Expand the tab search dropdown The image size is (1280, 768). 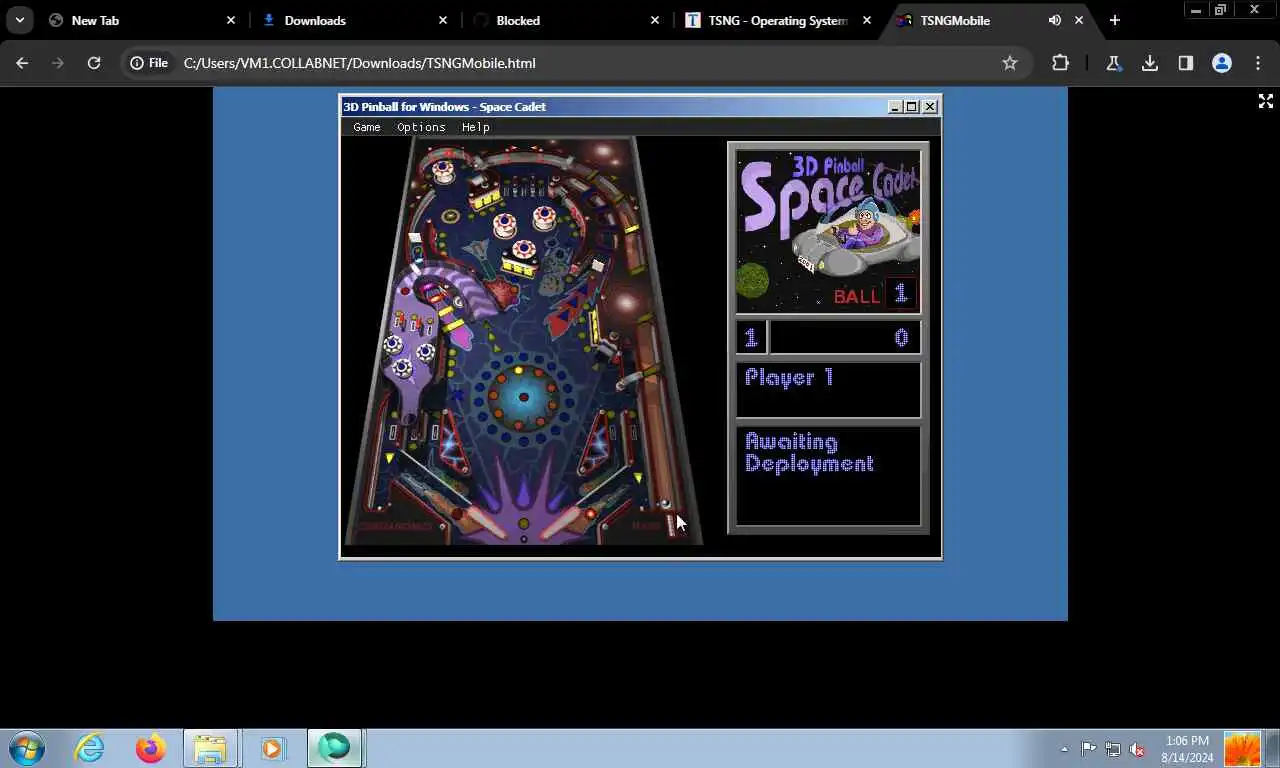(x=20, y=20)
